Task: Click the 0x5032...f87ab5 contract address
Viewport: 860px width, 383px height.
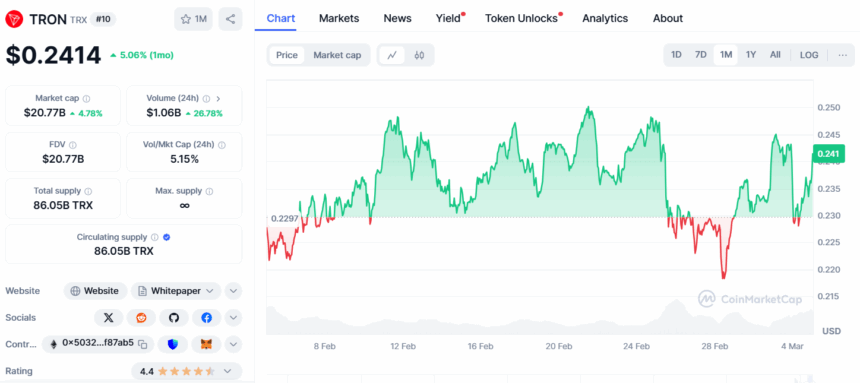Action: (x=98, y=344)
